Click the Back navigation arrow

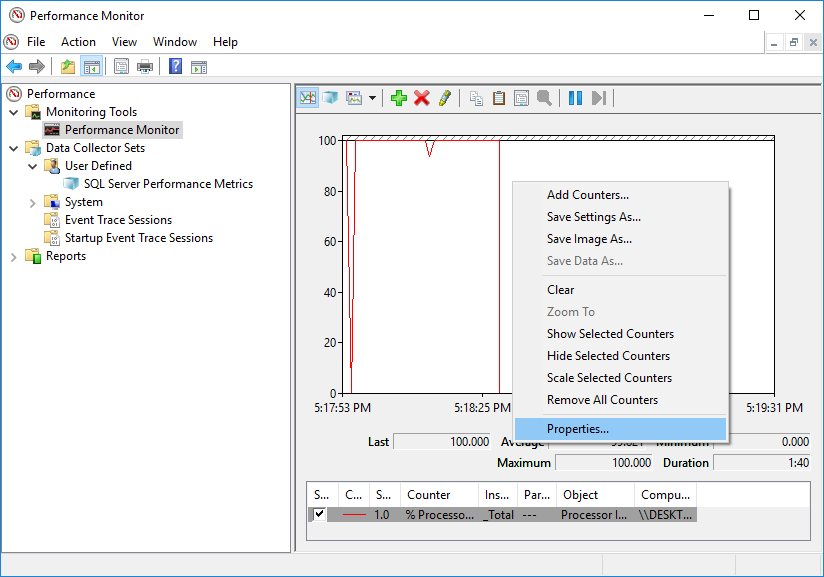13,66
